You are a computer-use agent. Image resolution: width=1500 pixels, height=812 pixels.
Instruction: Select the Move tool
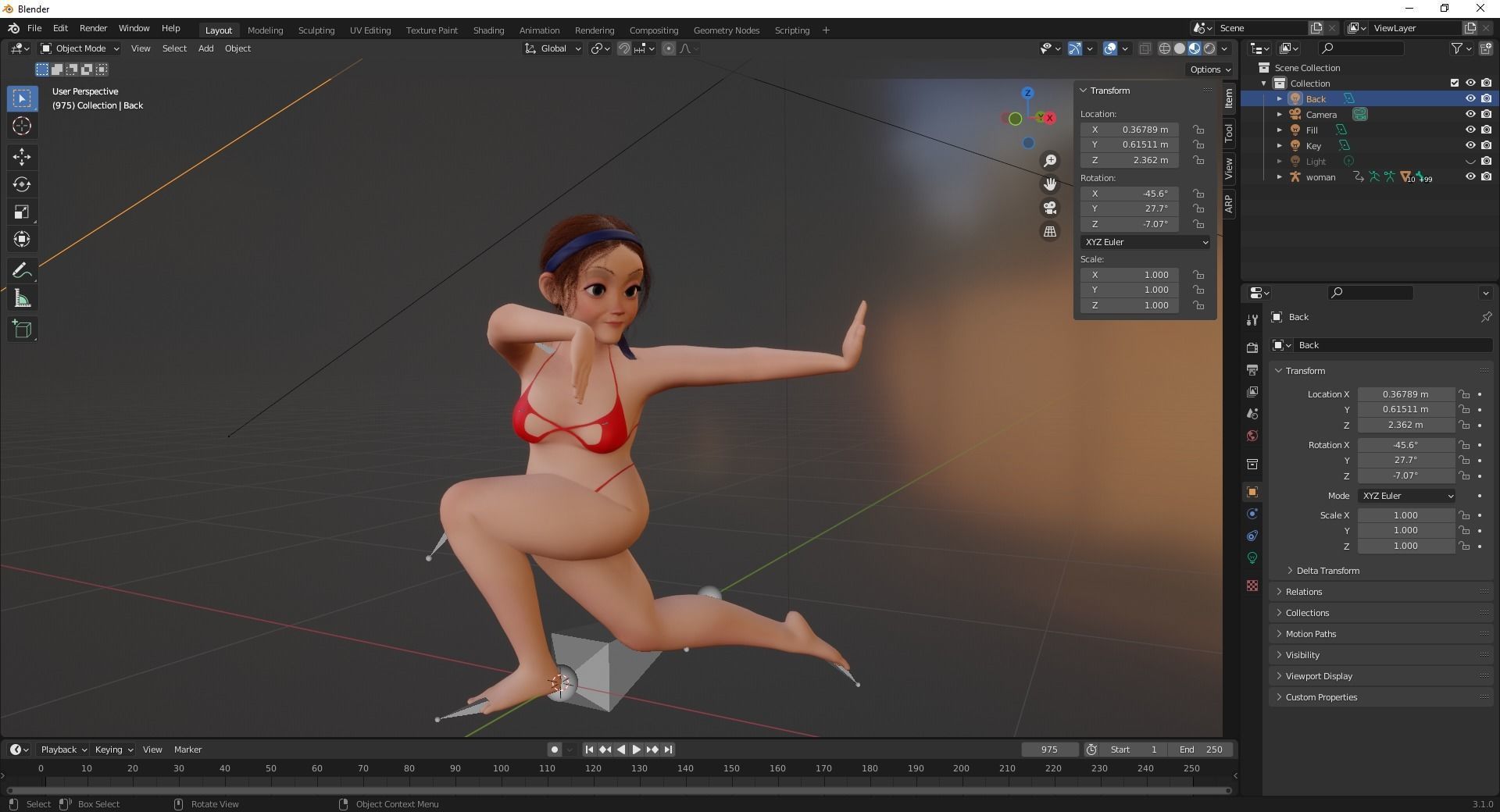(x=22, y=157)
